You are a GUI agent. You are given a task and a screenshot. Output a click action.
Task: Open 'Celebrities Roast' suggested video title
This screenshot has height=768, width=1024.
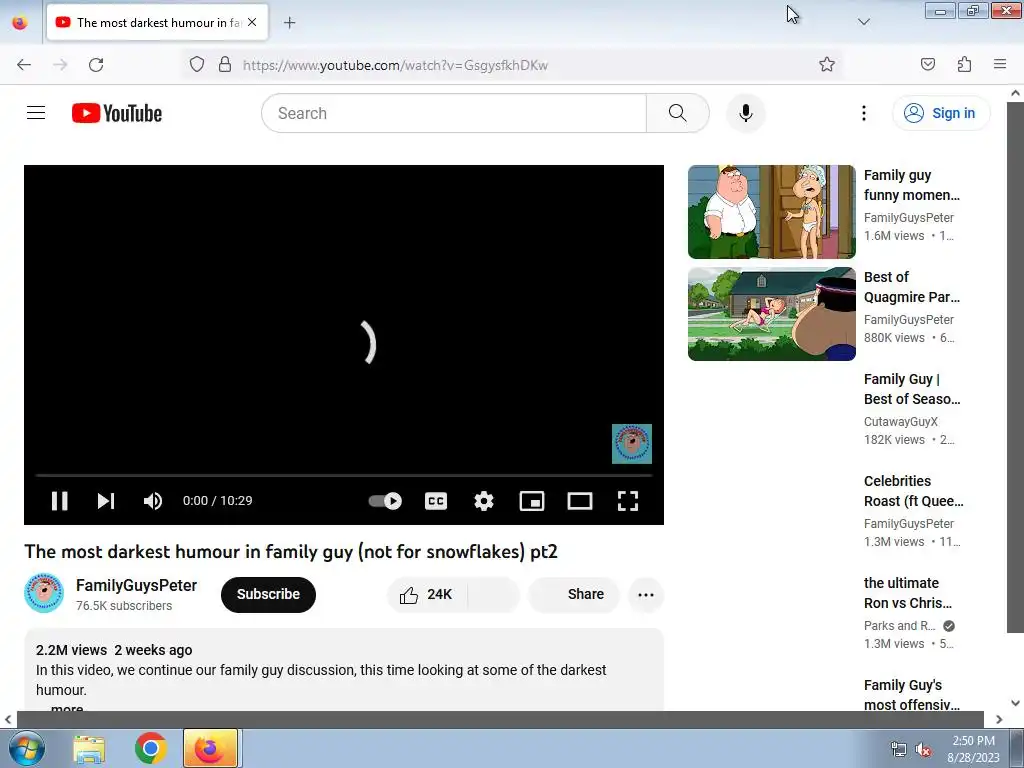point(913,491)
